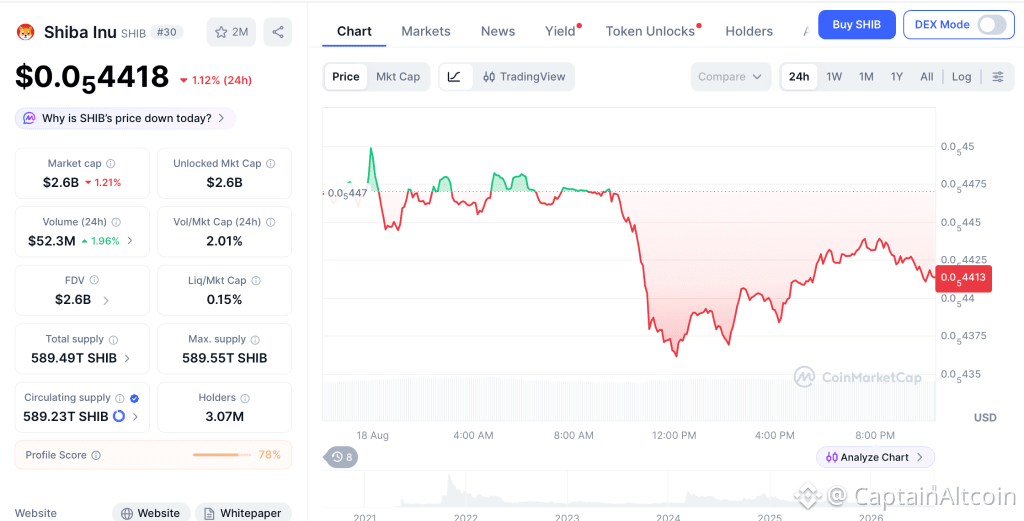Viewport: 1024px width, 521px height.
Task: Add SHIB to watchlist with star button
Action: tap(231, 32)
